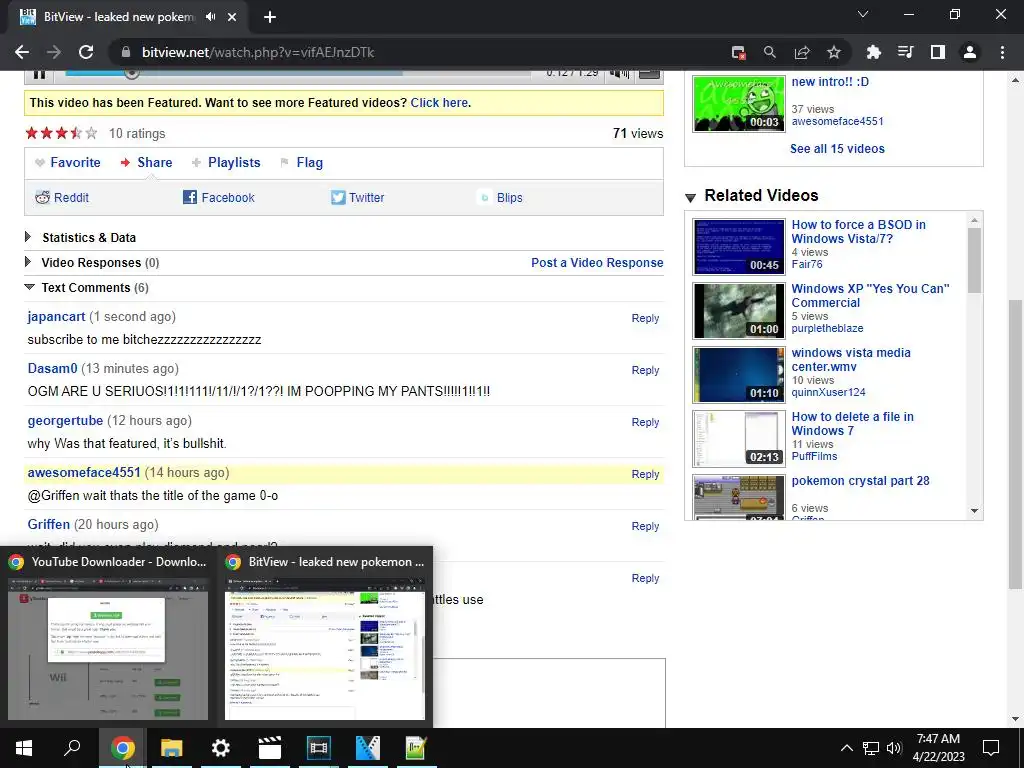Open japancart's profile

pos(56,317)
